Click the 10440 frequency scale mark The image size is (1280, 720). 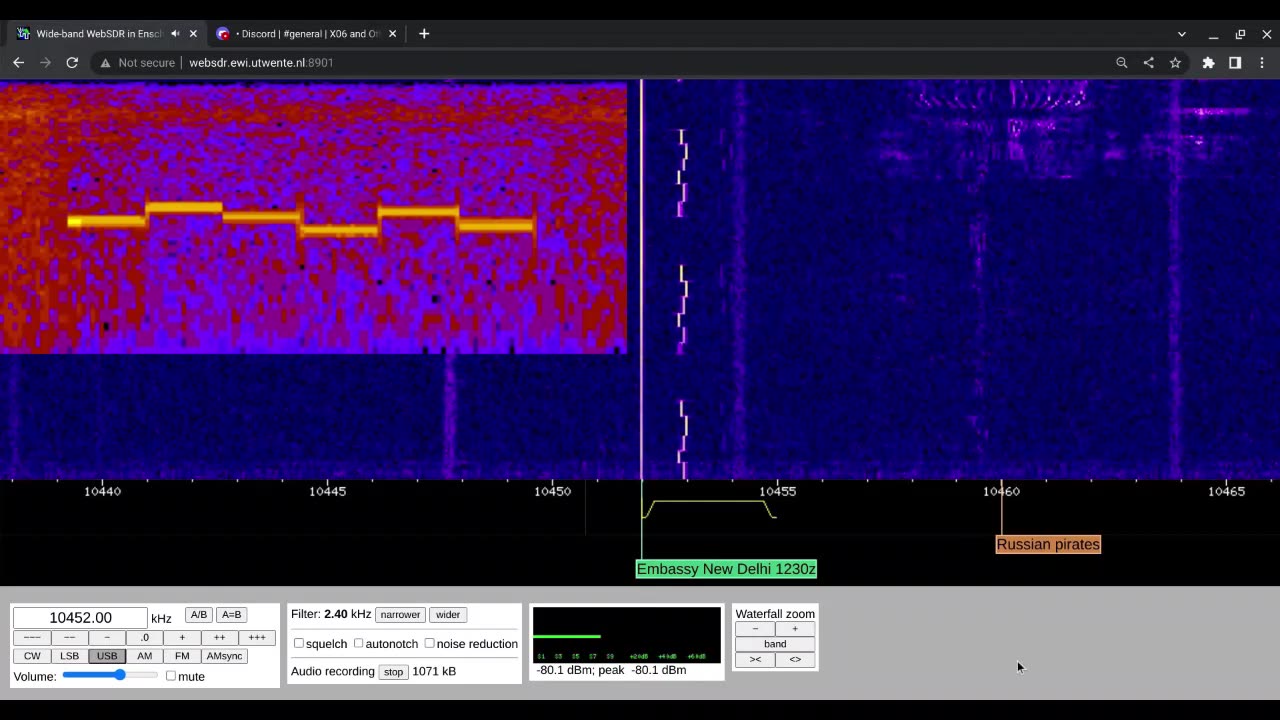pos(103,491)
